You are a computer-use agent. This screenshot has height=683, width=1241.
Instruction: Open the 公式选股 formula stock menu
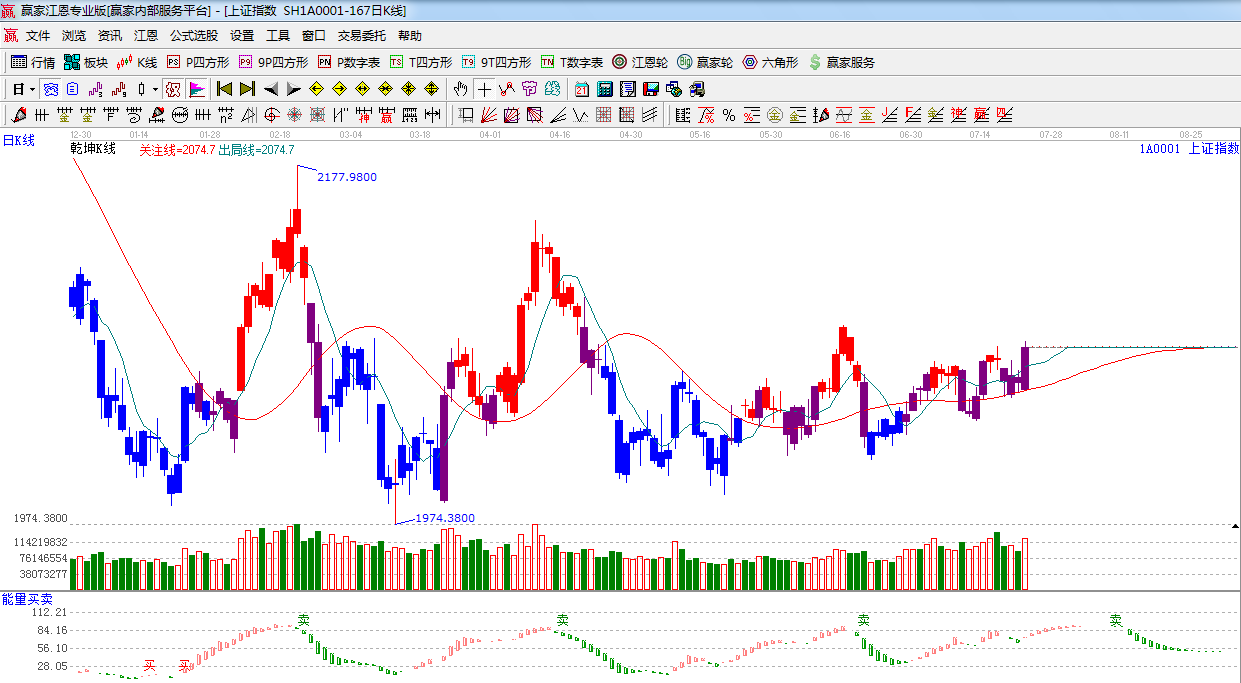point(193,36)
